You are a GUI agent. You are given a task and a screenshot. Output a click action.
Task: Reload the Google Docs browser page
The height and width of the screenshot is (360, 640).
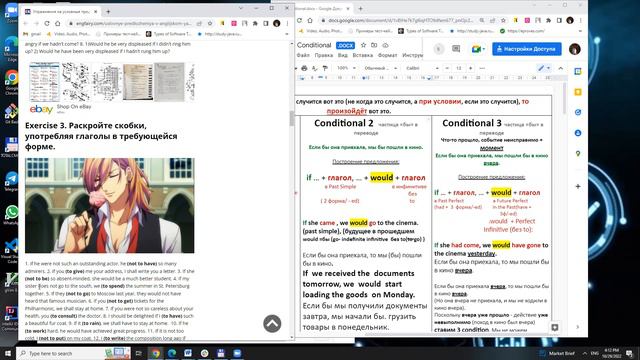click(299, 20)
